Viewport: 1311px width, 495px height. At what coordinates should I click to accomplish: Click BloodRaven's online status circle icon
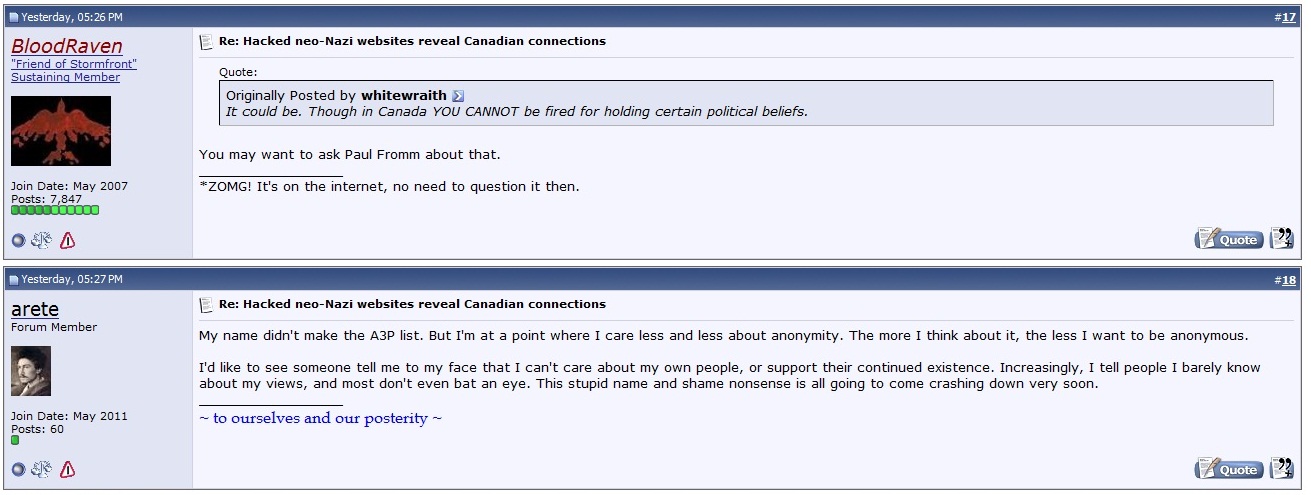(x=18, y=240)
